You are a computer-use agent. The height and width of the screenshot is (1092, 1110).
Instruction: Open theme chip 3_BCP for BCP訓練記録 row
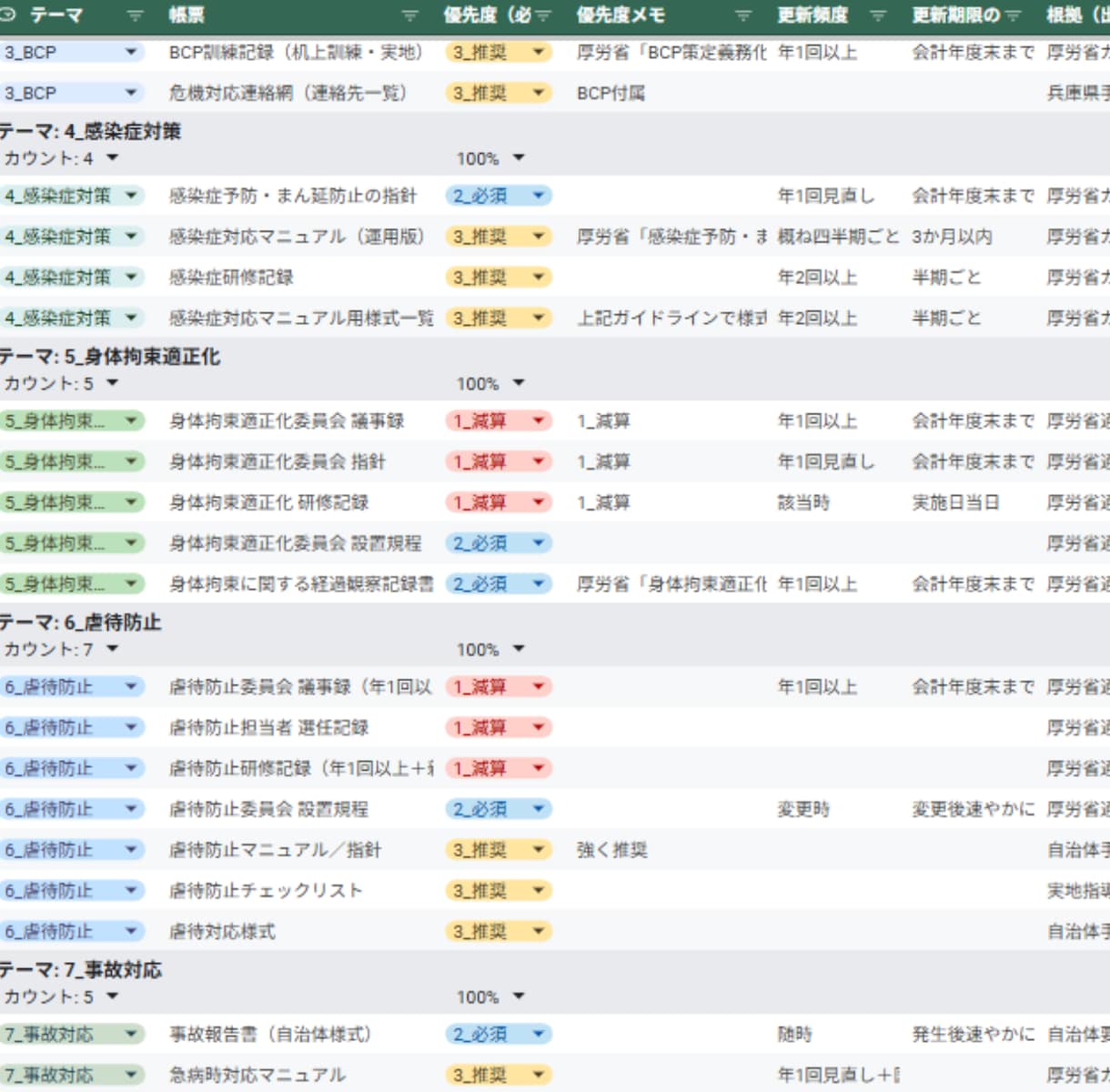coord(72,53)
